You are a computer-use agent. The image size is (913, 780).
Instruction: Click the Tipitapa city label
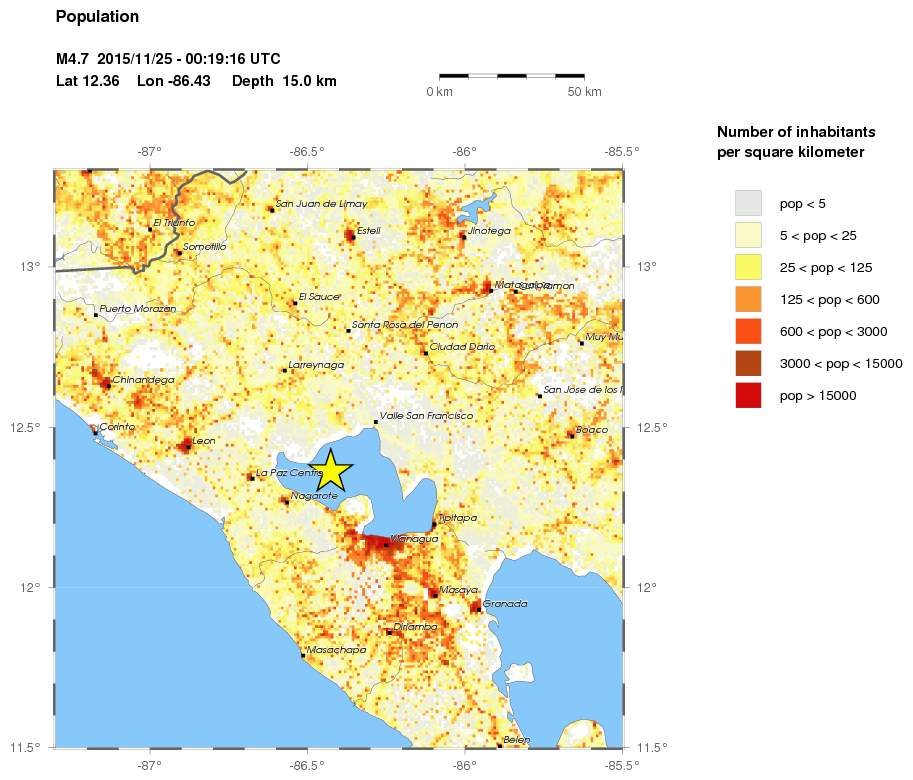point(458,517)
